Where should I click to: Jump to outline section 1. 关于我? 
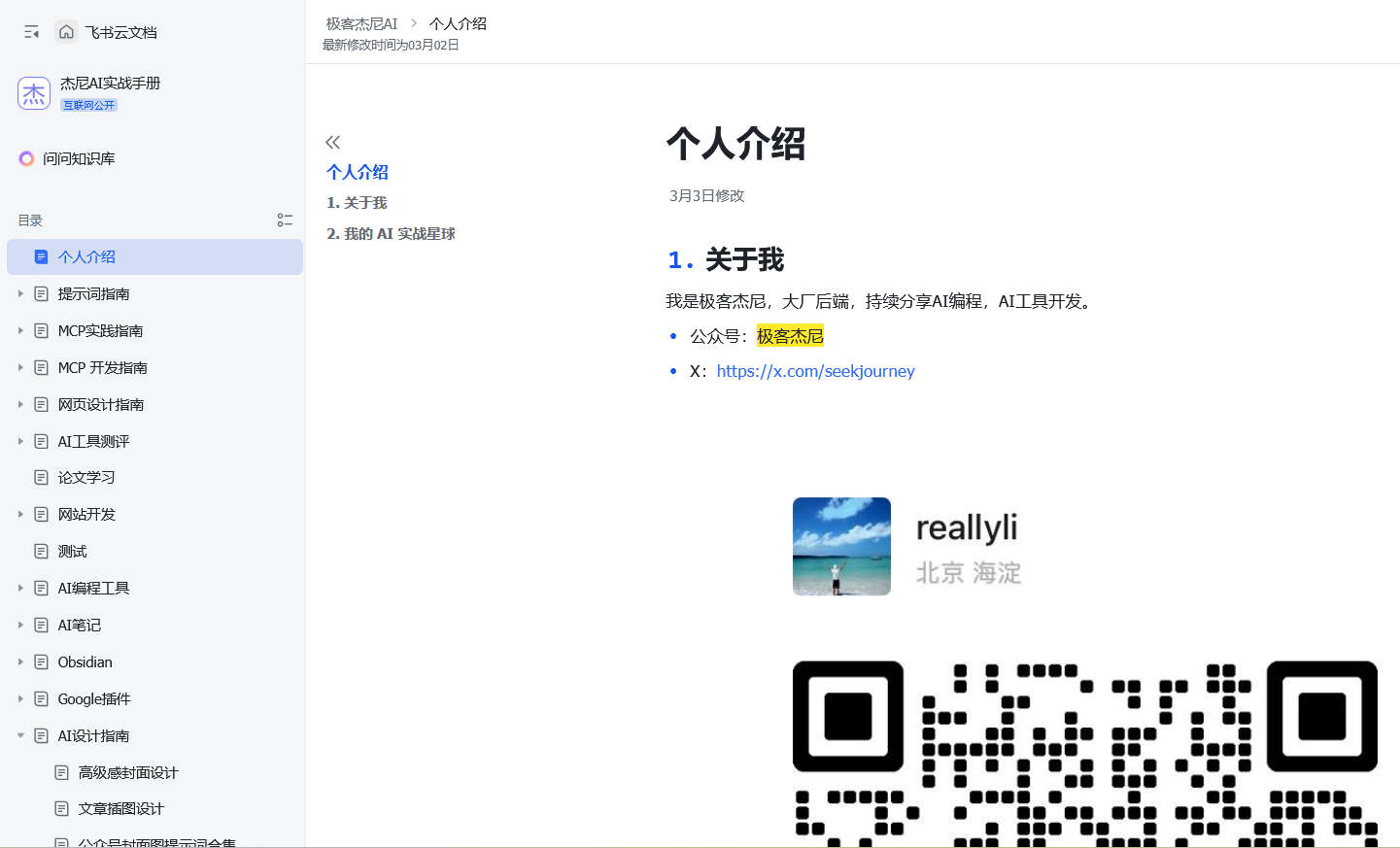pos(357,202)
